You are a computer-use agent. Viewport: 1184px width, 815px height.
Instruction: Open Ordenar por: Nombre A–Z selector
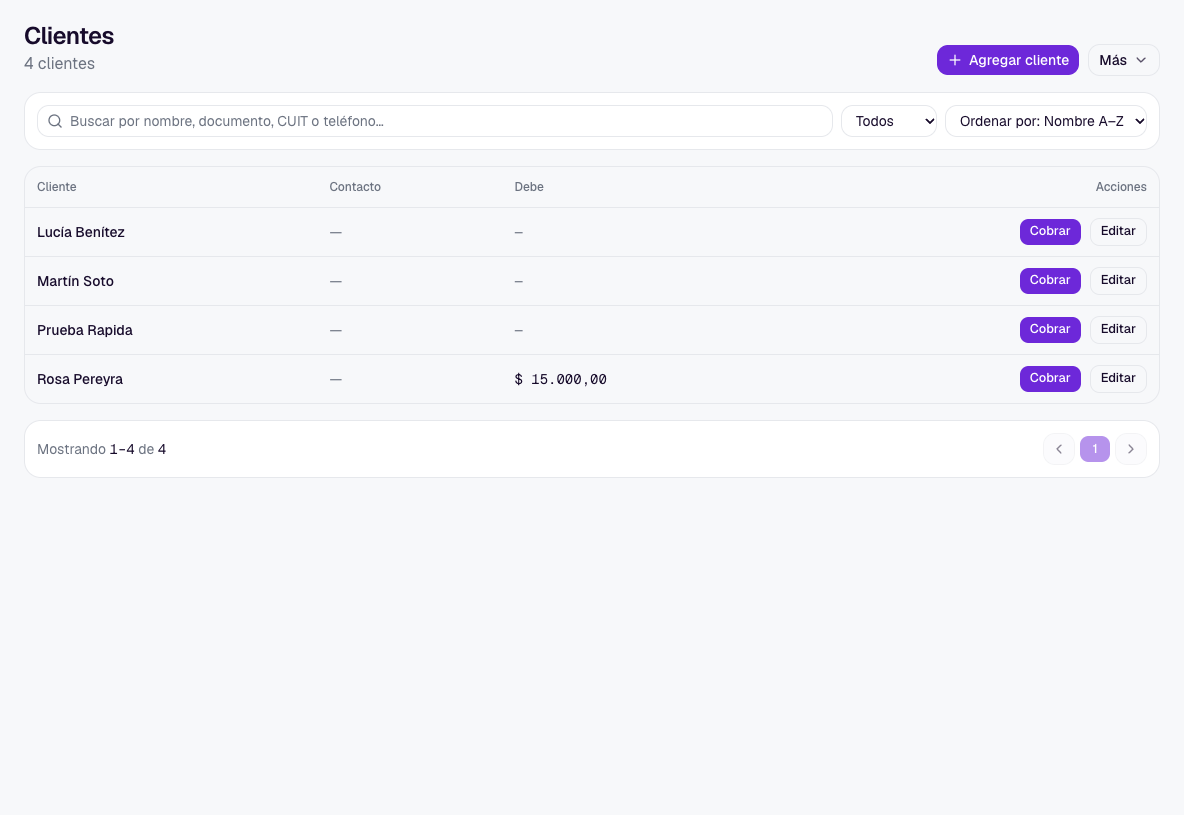pyautogui.click(x=1045, y=121)
